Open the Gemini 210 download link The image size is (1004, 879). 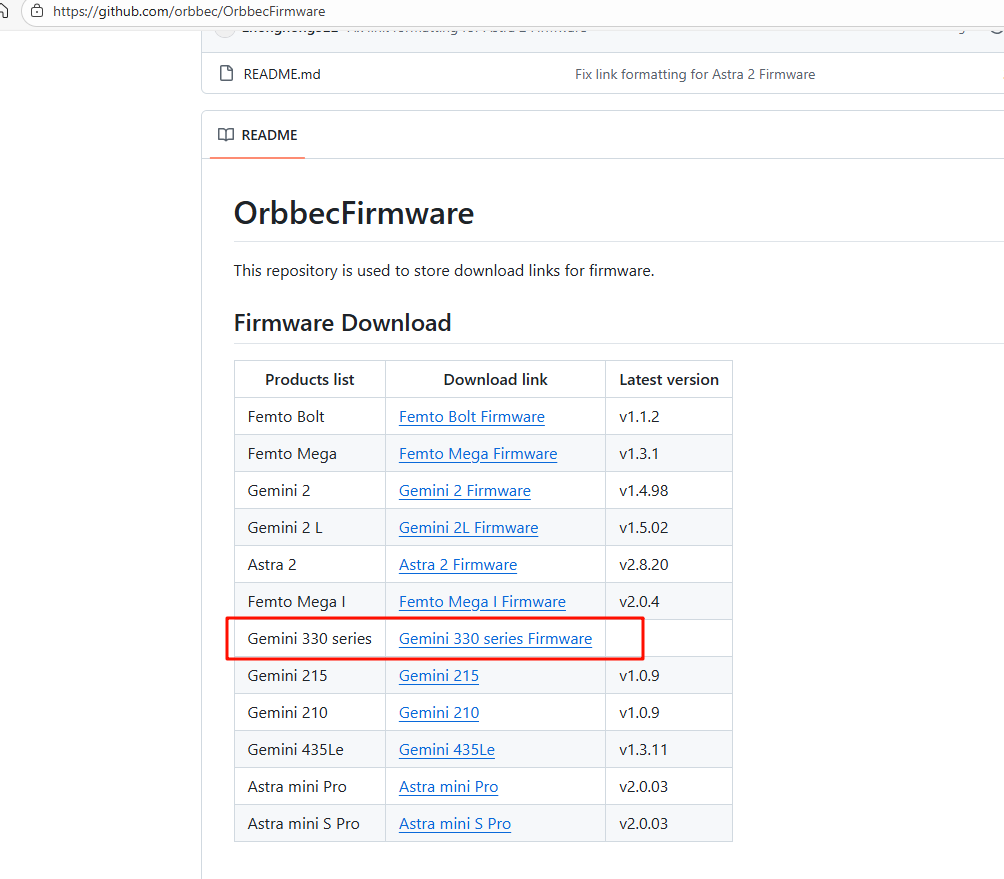(438, 713)
